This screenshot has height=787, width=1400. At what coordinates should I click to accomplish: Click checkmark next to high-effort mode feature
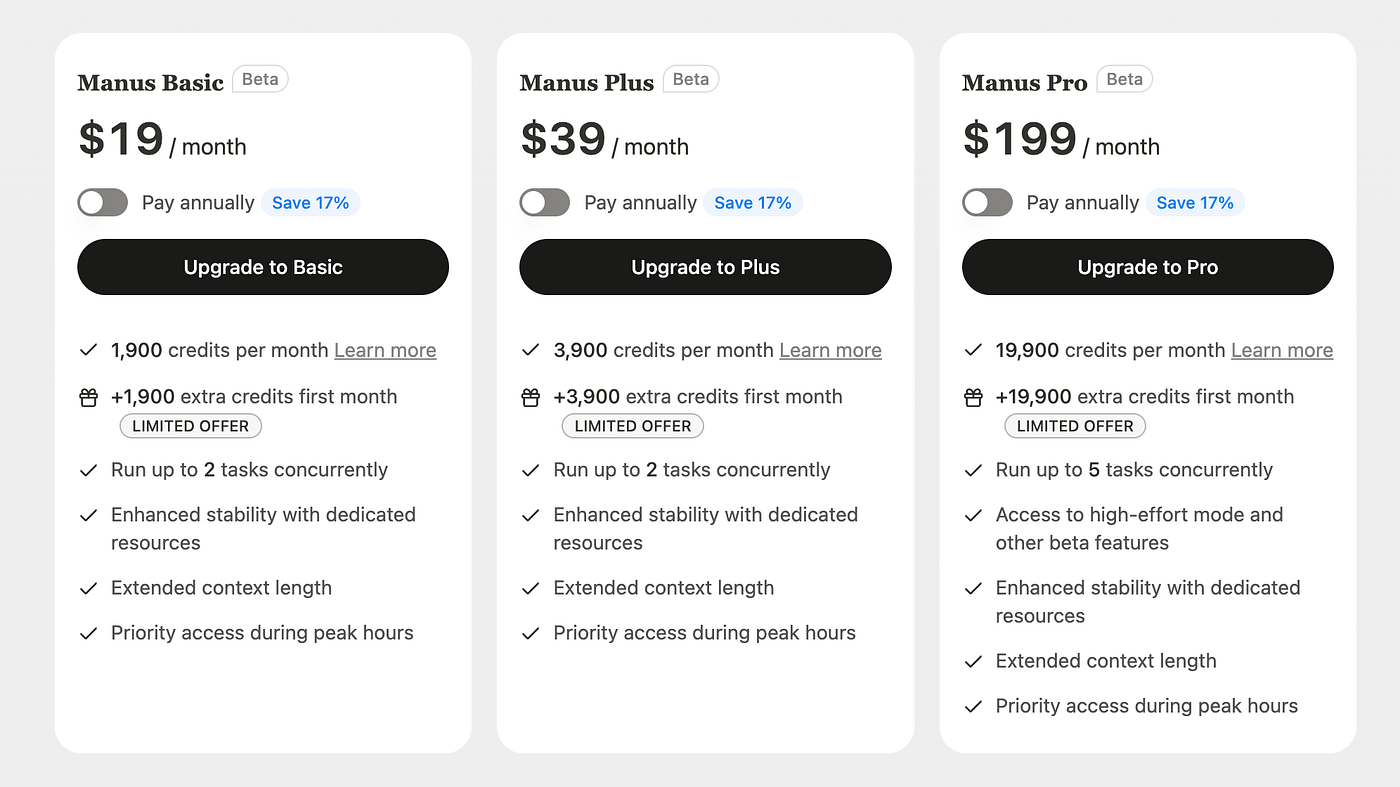973,516
